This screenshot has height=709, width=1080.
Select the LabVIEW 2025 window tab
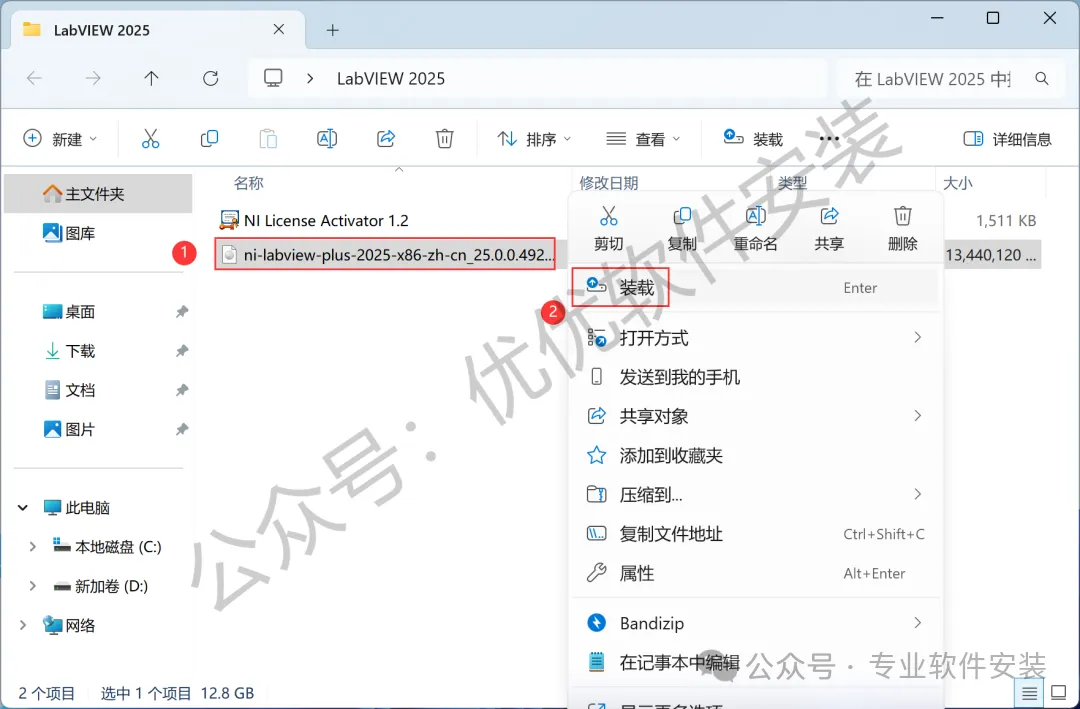158,30
